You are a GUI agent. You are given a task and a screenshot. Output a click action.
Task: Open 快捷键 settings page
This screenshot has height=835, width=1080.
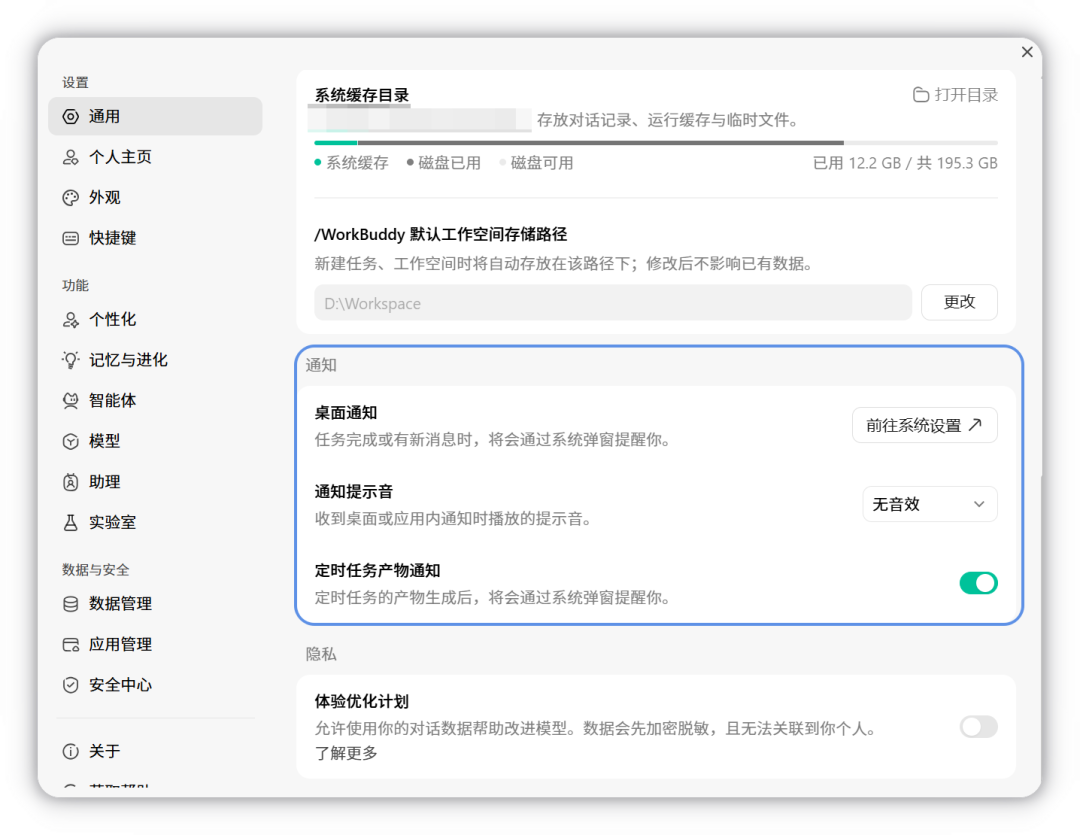(x=155, y=238)
